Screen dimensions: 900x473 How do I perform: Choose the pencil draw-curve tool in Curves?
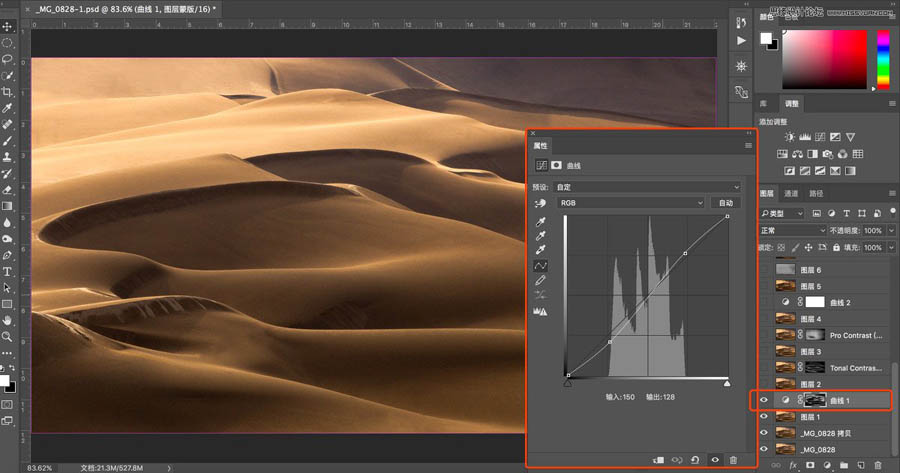tap(541, 281)
